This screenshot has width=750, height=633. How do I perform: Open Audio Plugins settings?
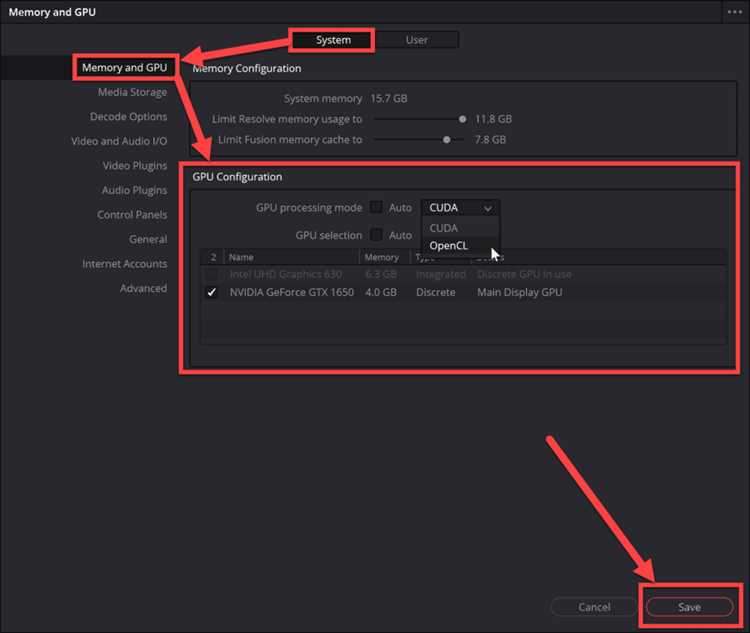[x=134, y=190]
